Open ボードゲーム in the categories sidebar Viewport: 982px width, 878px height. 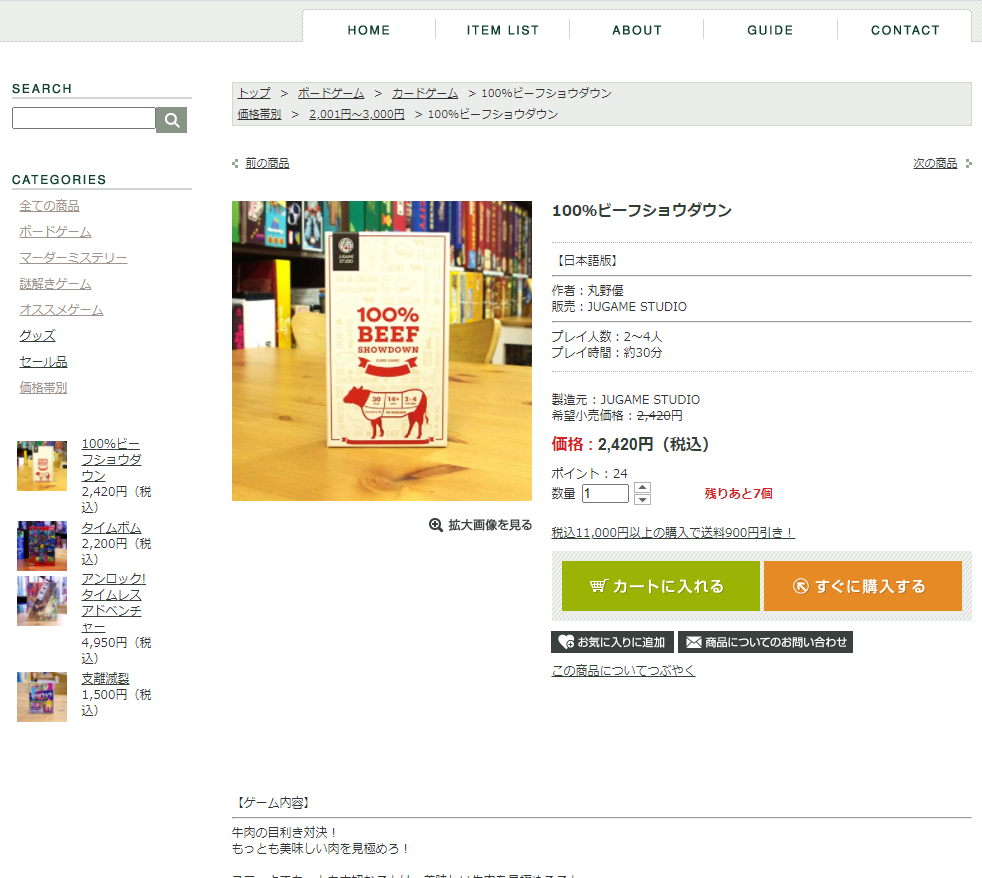tap(55, 232)
